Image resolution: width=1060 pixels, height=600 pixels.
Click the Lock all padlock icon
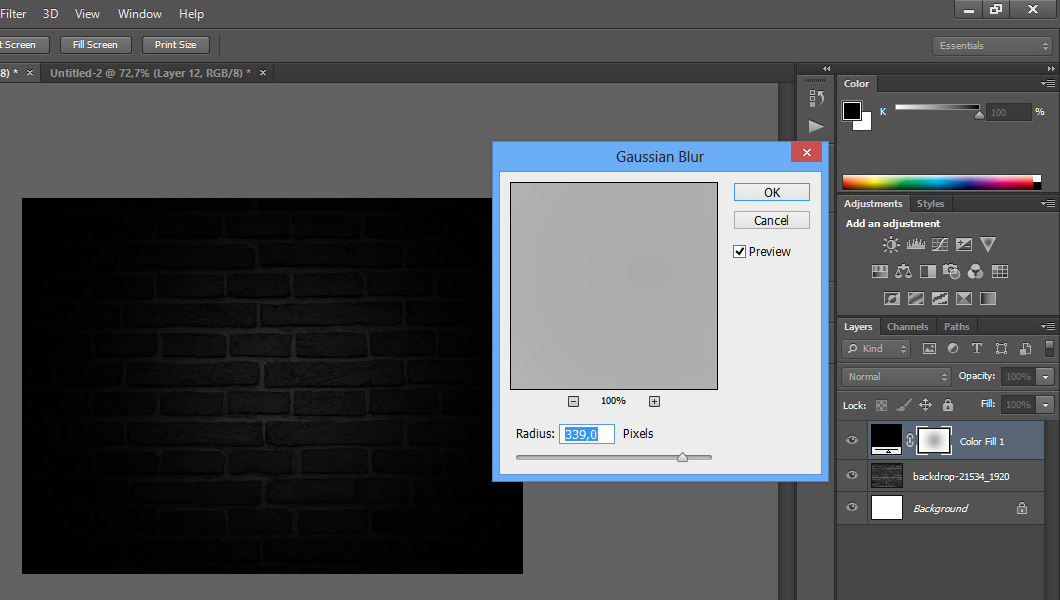(x=948, y=405)
